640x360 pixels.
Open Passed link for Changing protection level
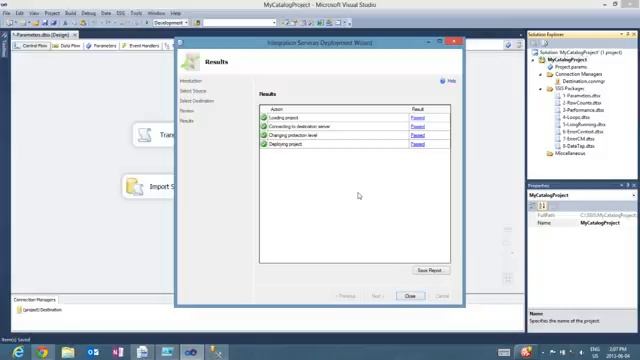pos(418,135)
